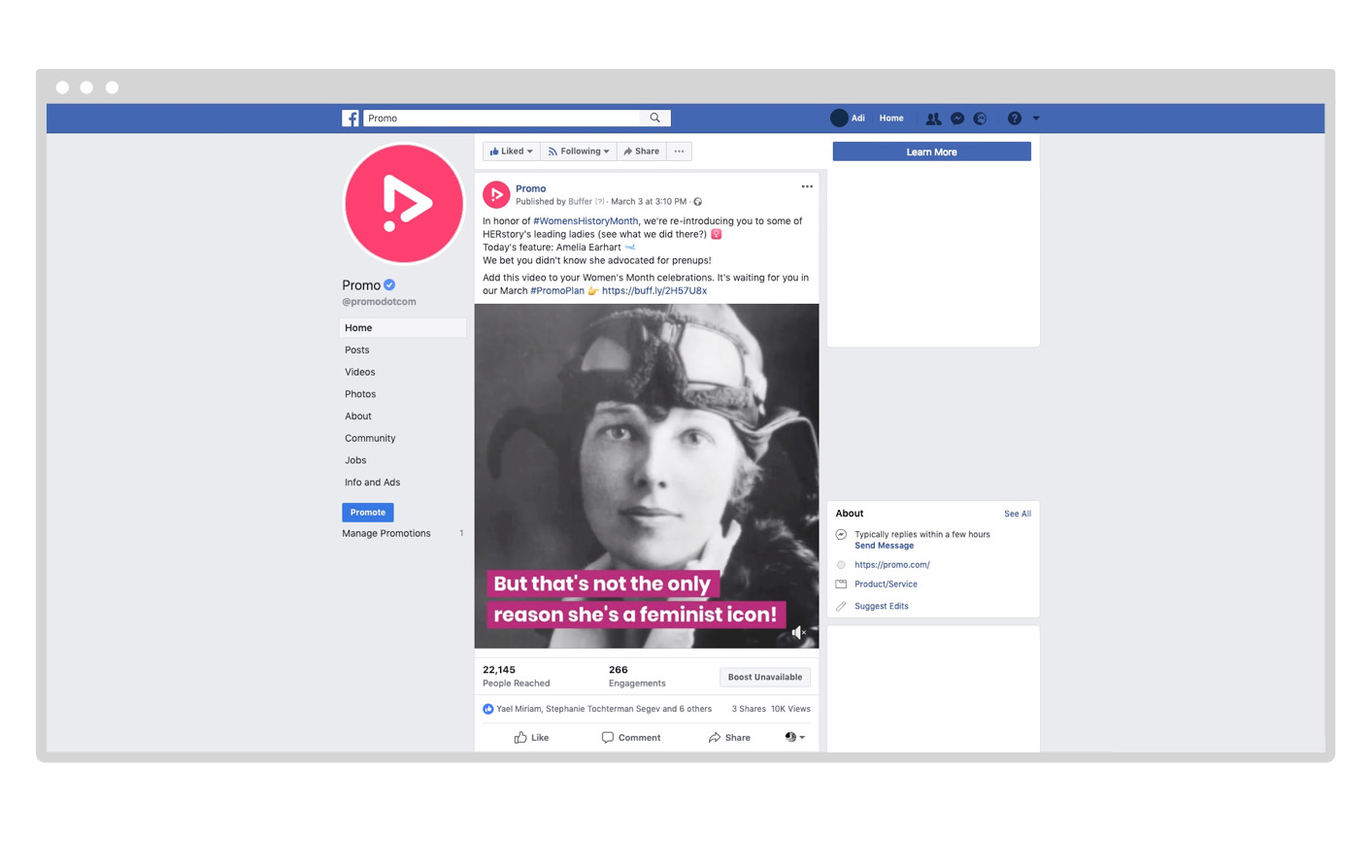Click the Facebook logo icon
1372x868 pixels.
(351, 118)
